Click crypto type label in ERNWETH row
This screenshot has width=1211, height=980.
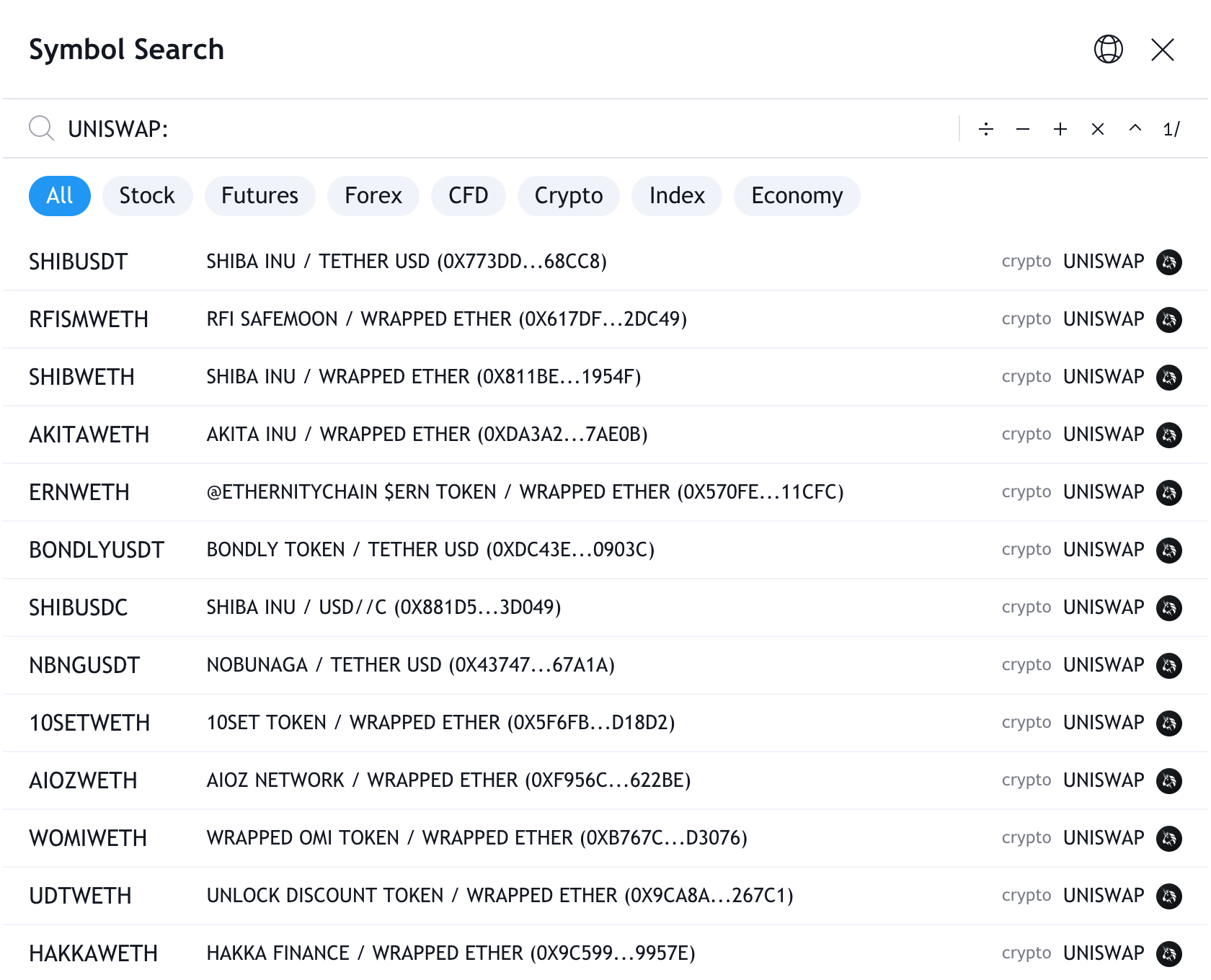[x=1026, y=492]
